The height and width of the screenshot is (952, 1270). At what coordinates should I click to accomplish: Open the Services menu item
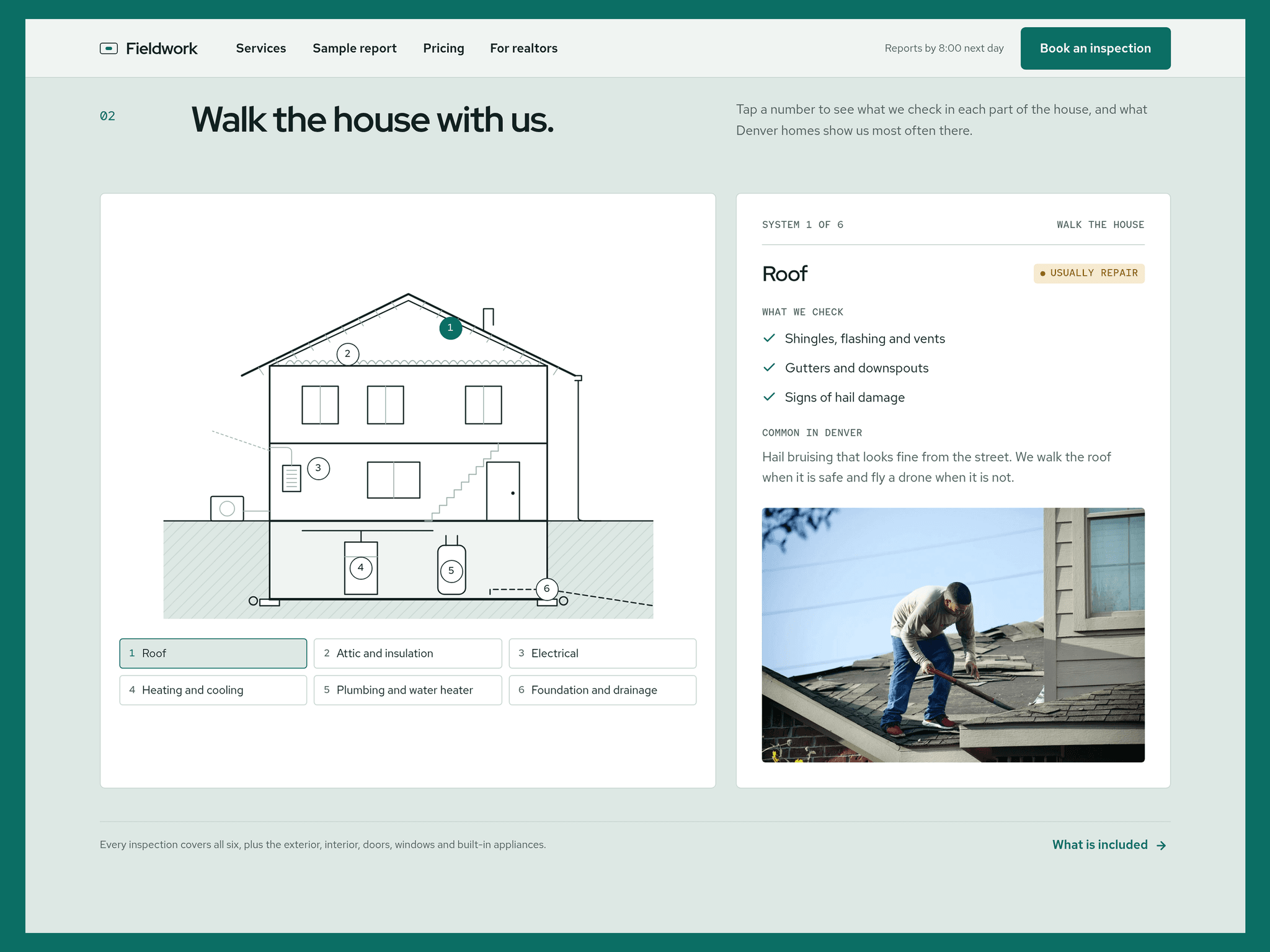click(260, 48)
